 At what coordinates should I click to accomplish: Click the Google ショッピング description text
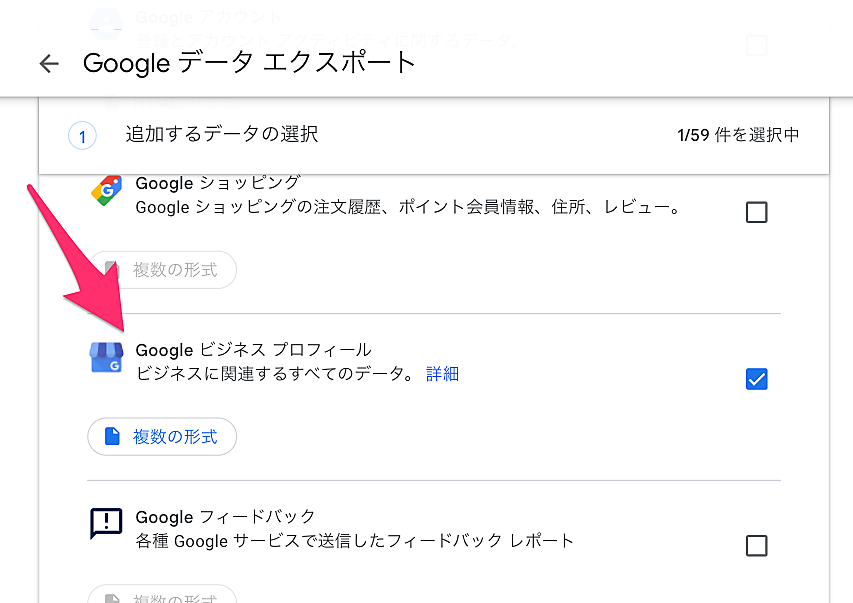(x=407, y=208)
